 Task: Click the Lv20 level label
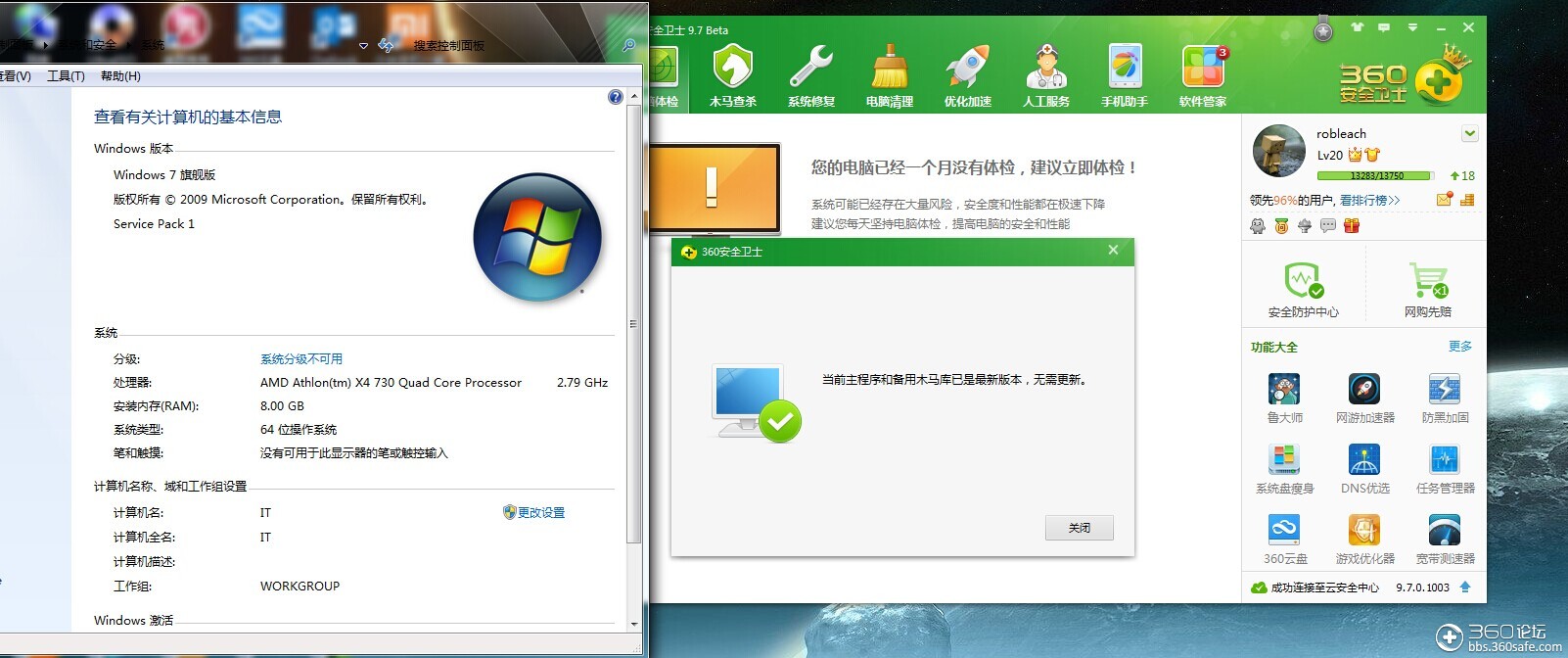click(1329, 155)
